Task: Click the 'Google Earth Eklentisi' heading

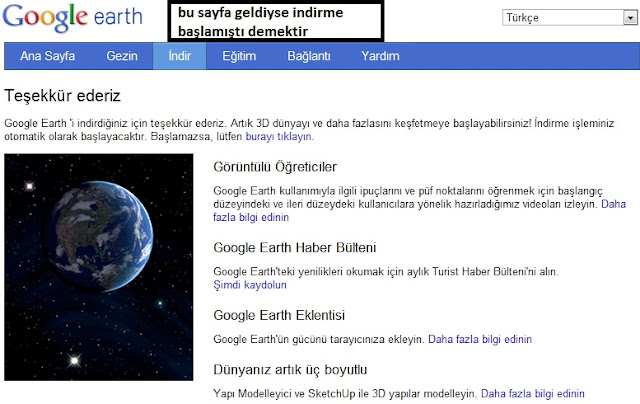Action: click(x=279, y=315)
